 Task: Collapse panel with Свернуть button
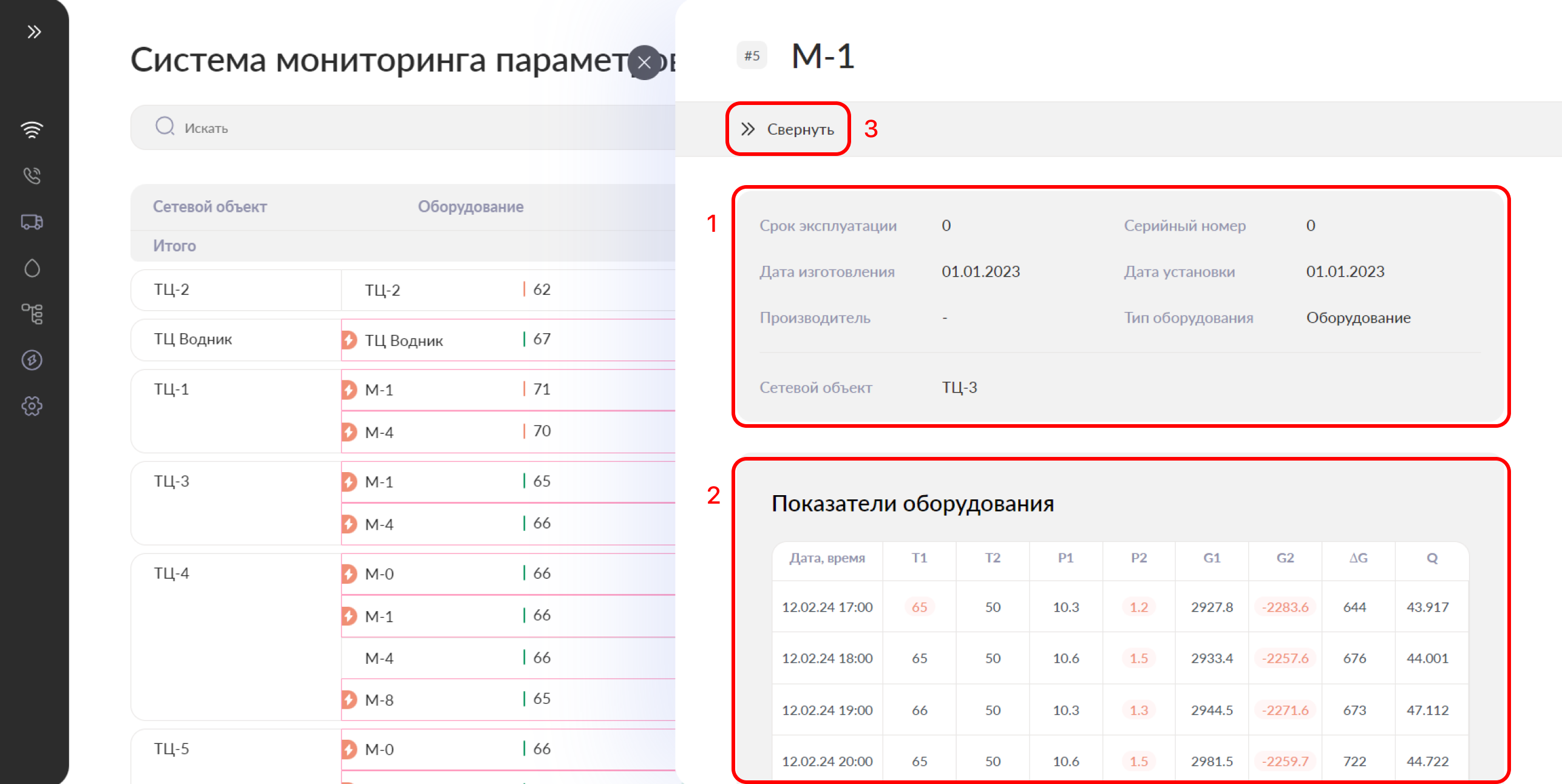pos(787,129)
